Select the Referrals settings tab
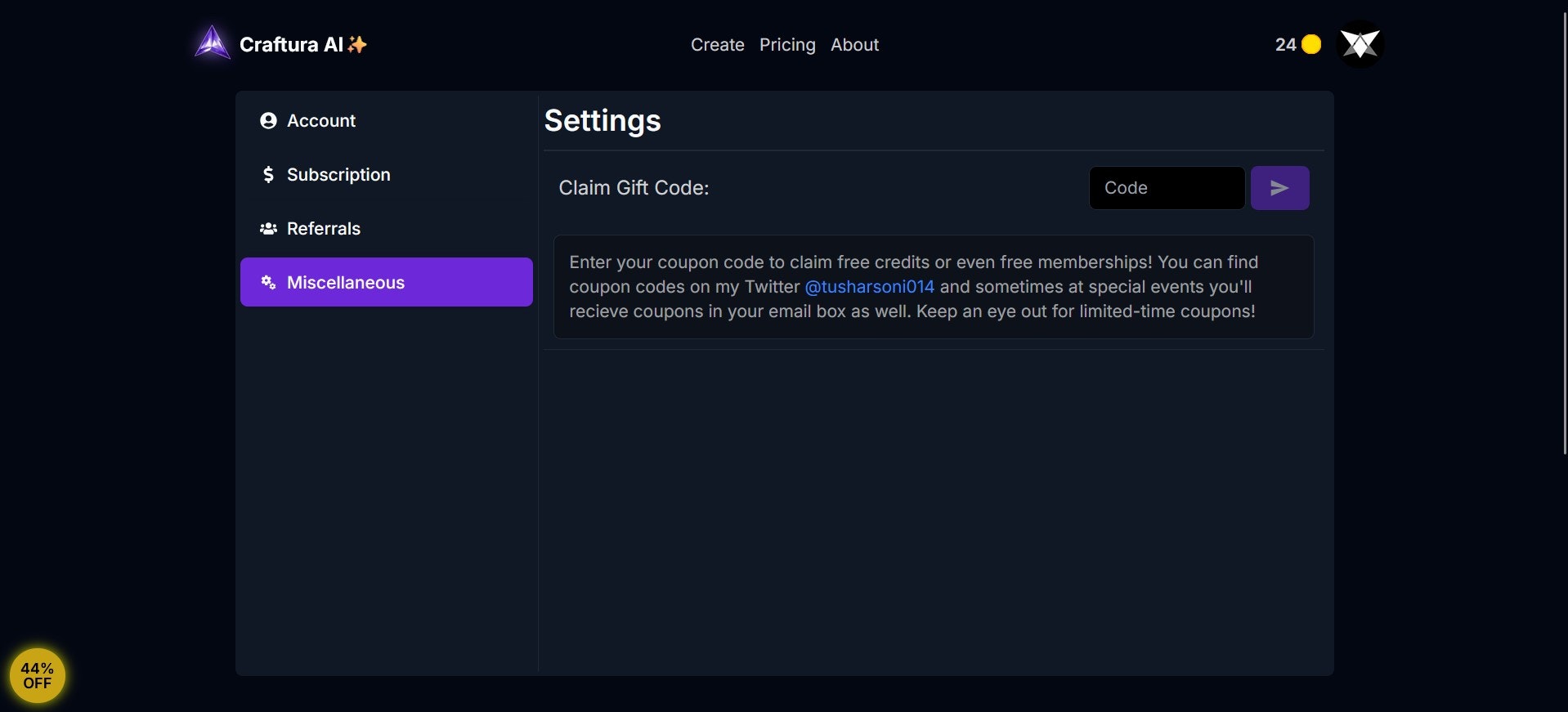The image size is (1568, 712). click(324, 229)
